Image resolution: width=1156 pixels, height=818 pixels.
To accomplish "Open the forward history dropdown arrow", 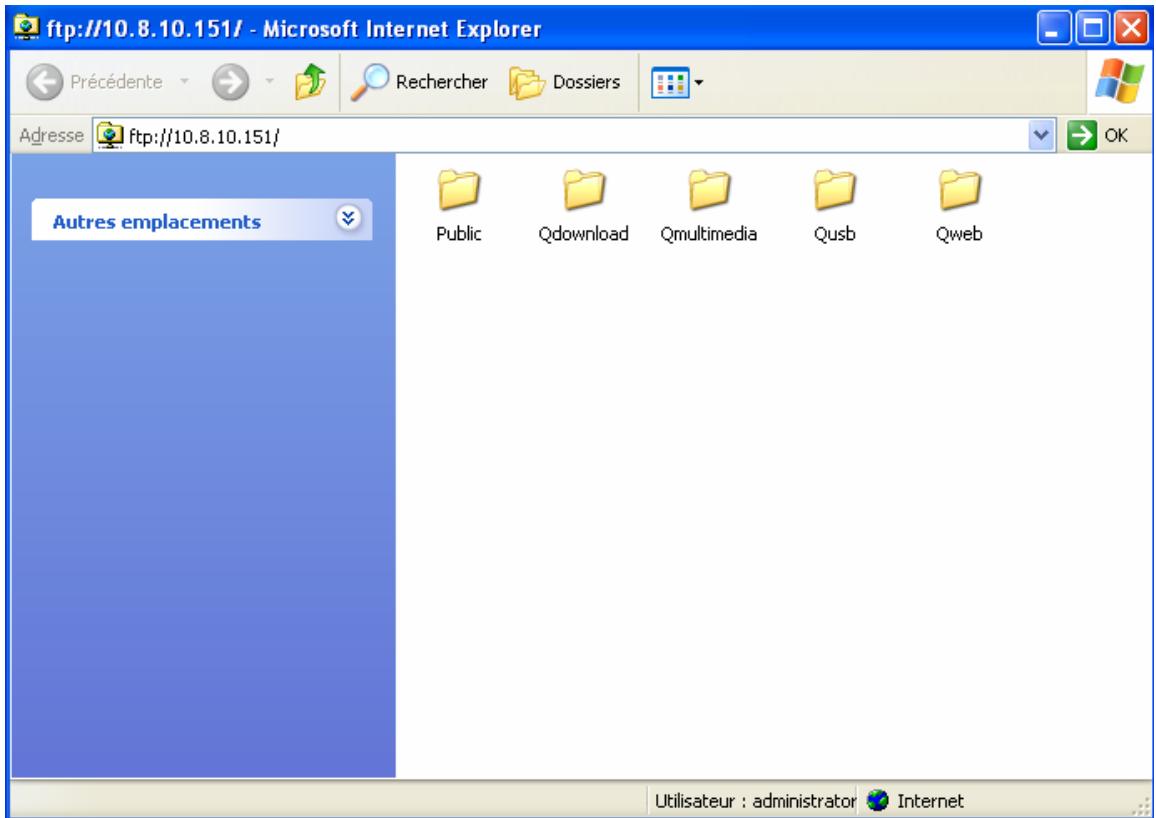I will coord(270,82).
